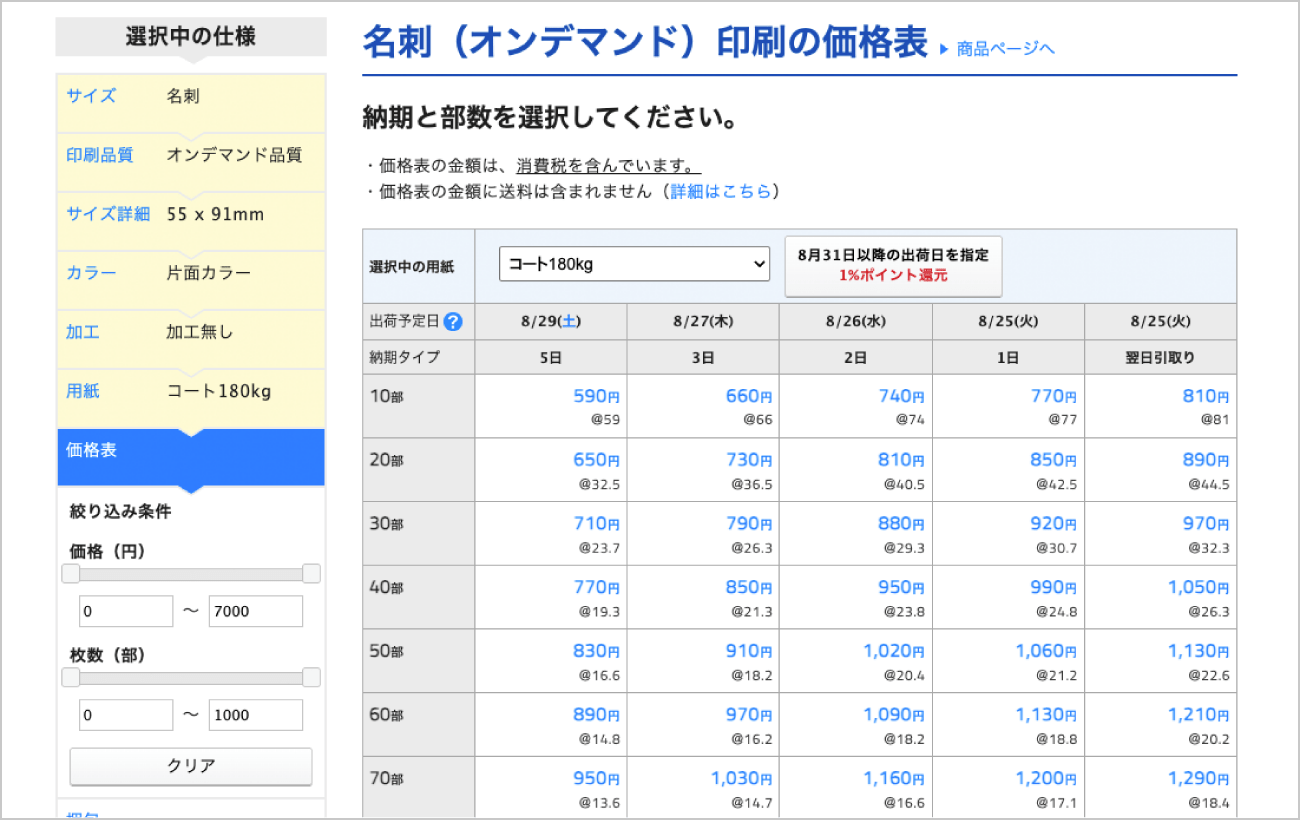Select the 加工 specification step
The height and width of the screenshot is (820, 1300).
[x=191, y=338]
